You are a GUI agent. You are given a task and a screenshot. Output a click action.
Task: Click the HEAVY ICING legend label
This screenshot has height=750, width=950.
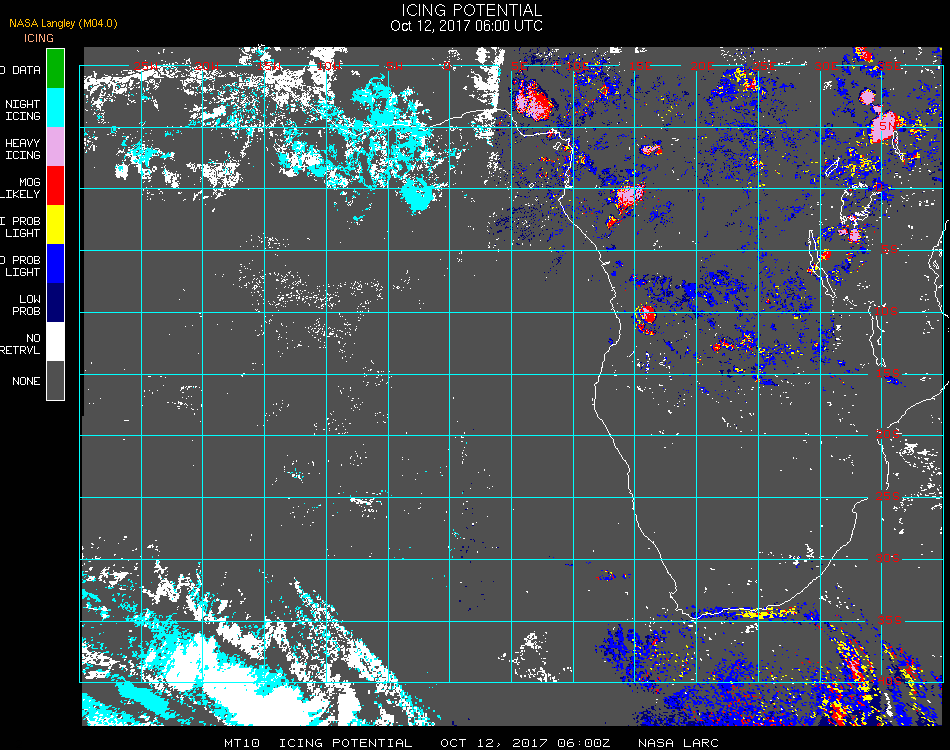pos(22,149)
